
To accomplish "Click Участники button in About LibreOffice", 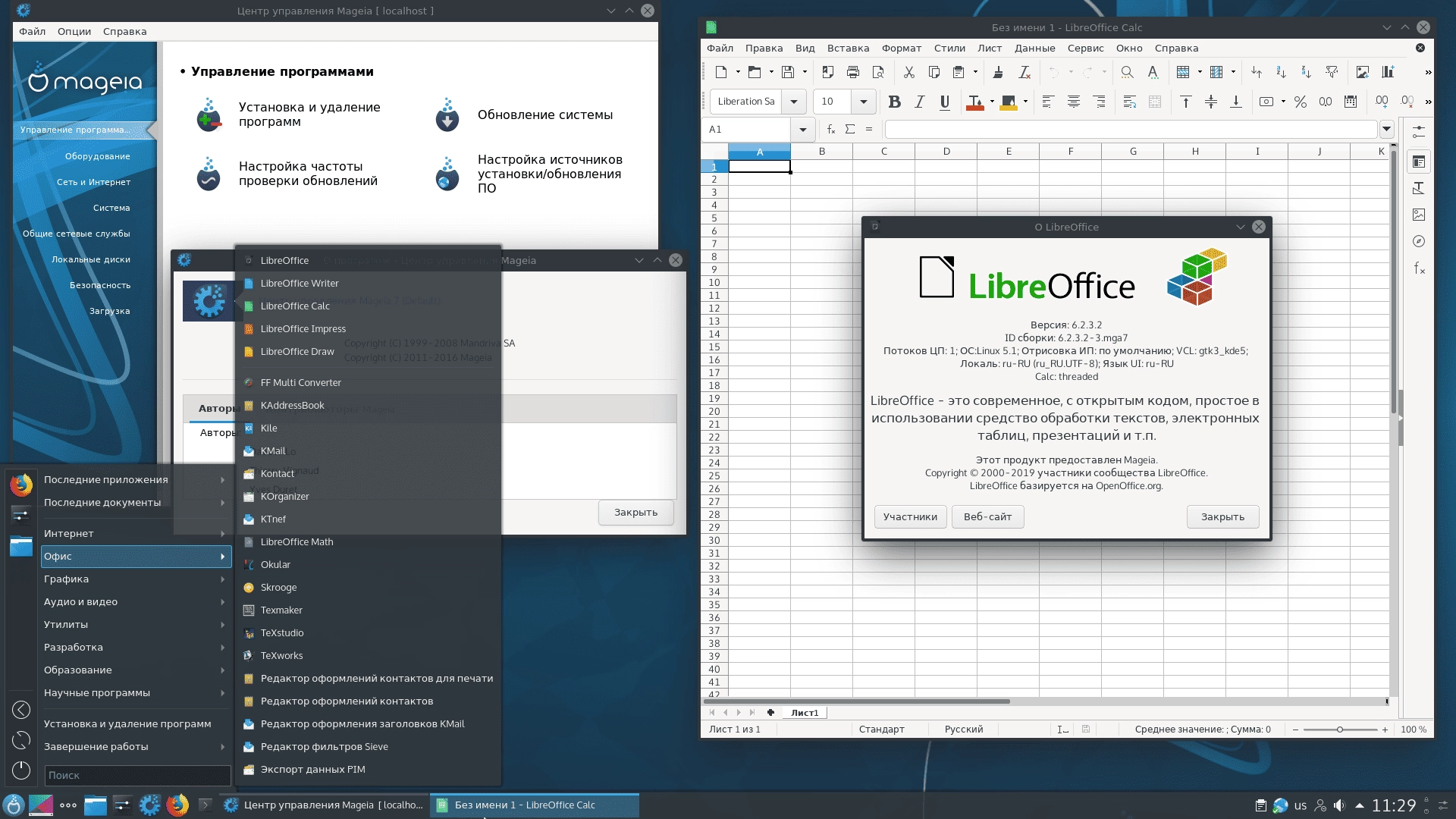I will [910, 517].
